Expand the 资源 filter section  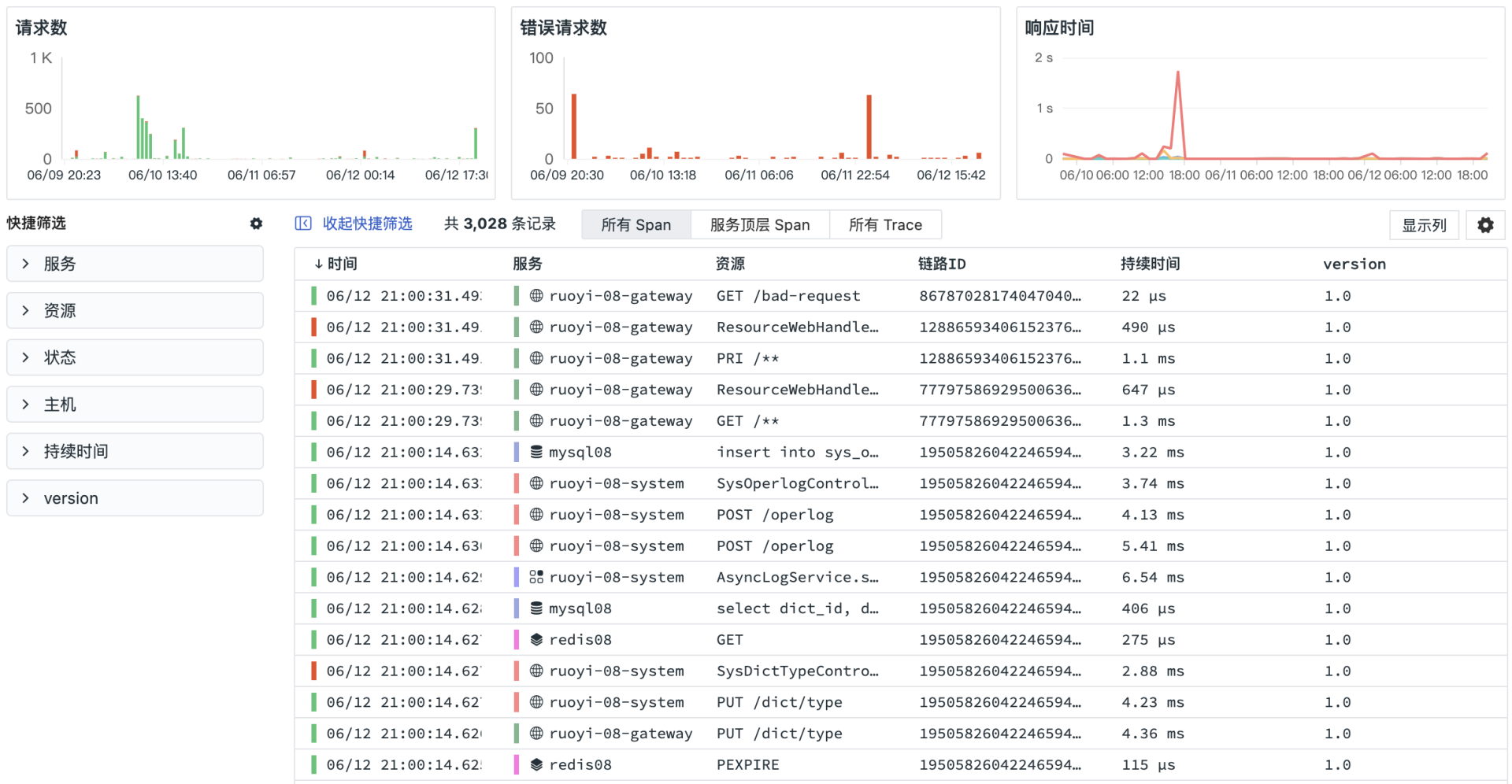pyautogui.click(x=135, y=311)
